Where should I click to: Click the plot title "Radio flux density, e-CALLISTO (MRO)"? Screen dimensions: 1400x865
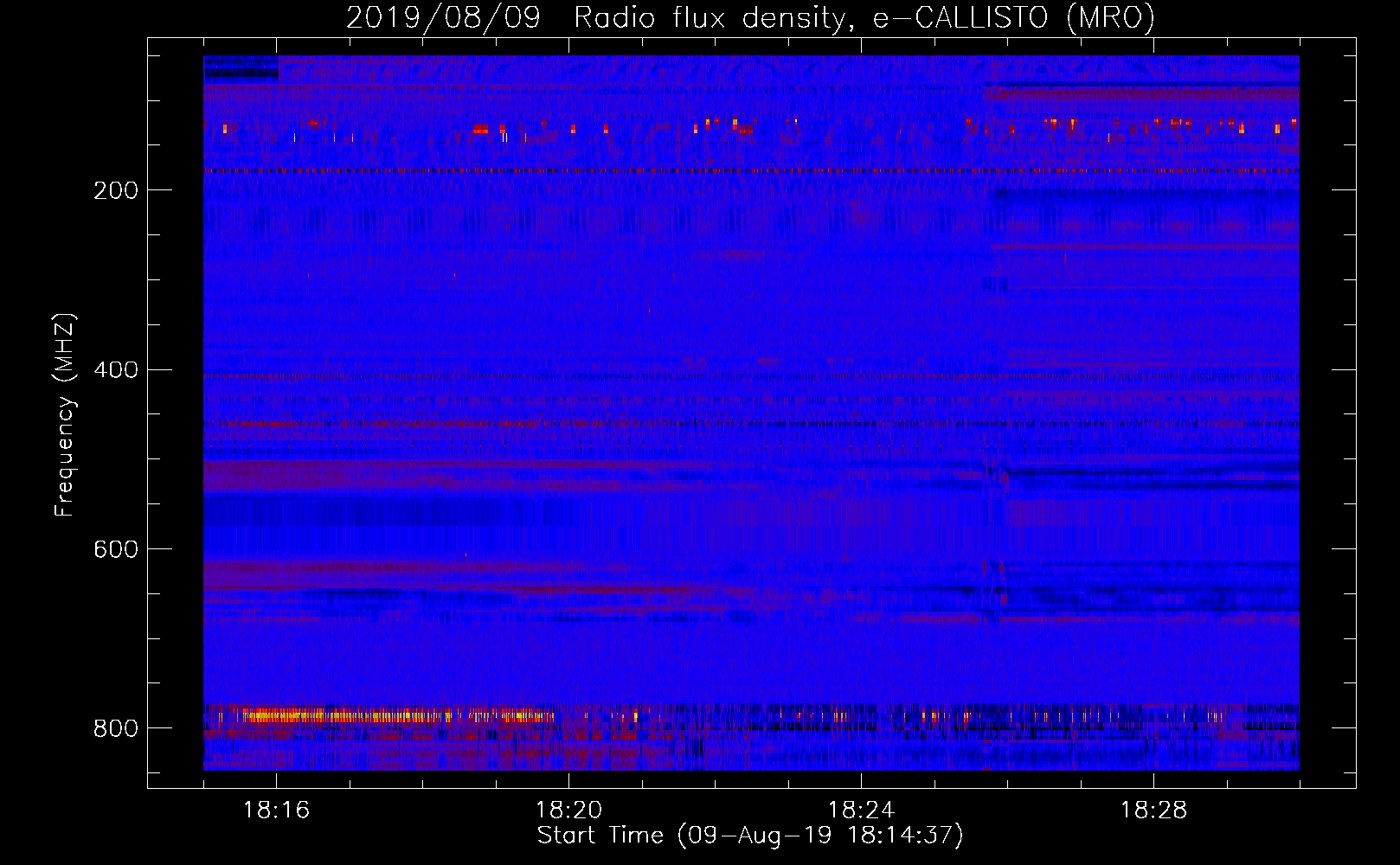pos(864,18)
